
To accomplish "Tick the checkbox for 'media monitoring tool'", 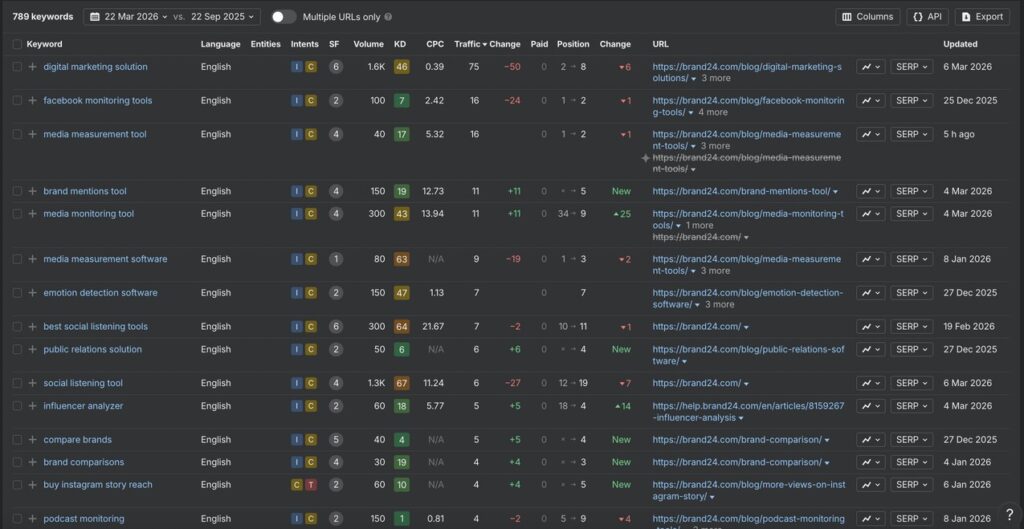I will [17, 214].
